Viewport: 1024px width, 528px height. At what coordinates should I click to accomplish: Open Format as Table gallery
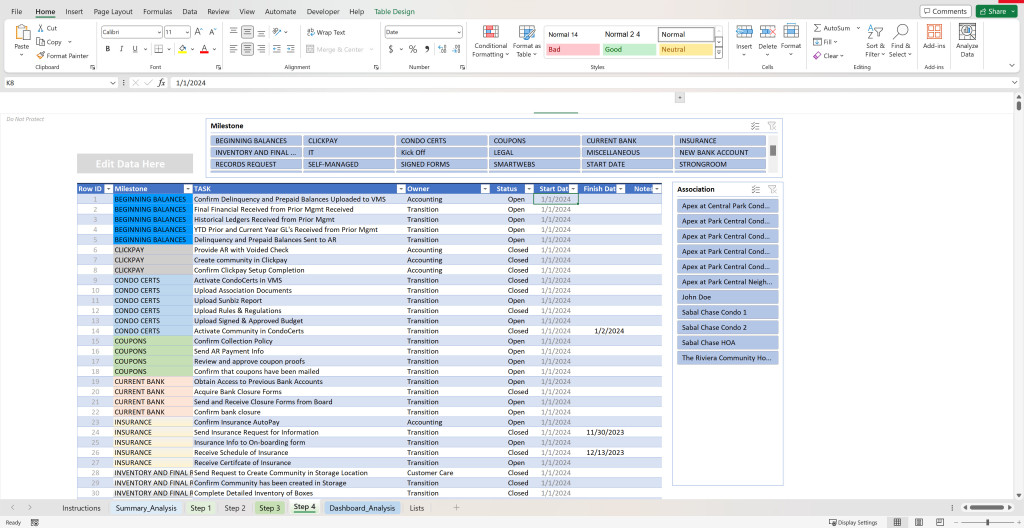tap(526, 41)
